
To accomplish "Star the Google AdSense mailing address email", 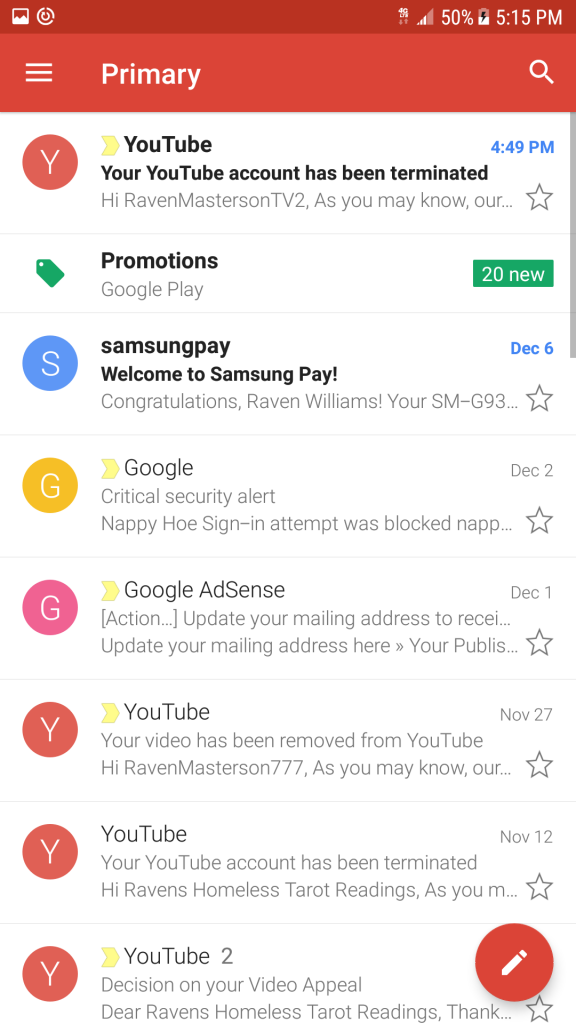I will [x=539, y=643].
